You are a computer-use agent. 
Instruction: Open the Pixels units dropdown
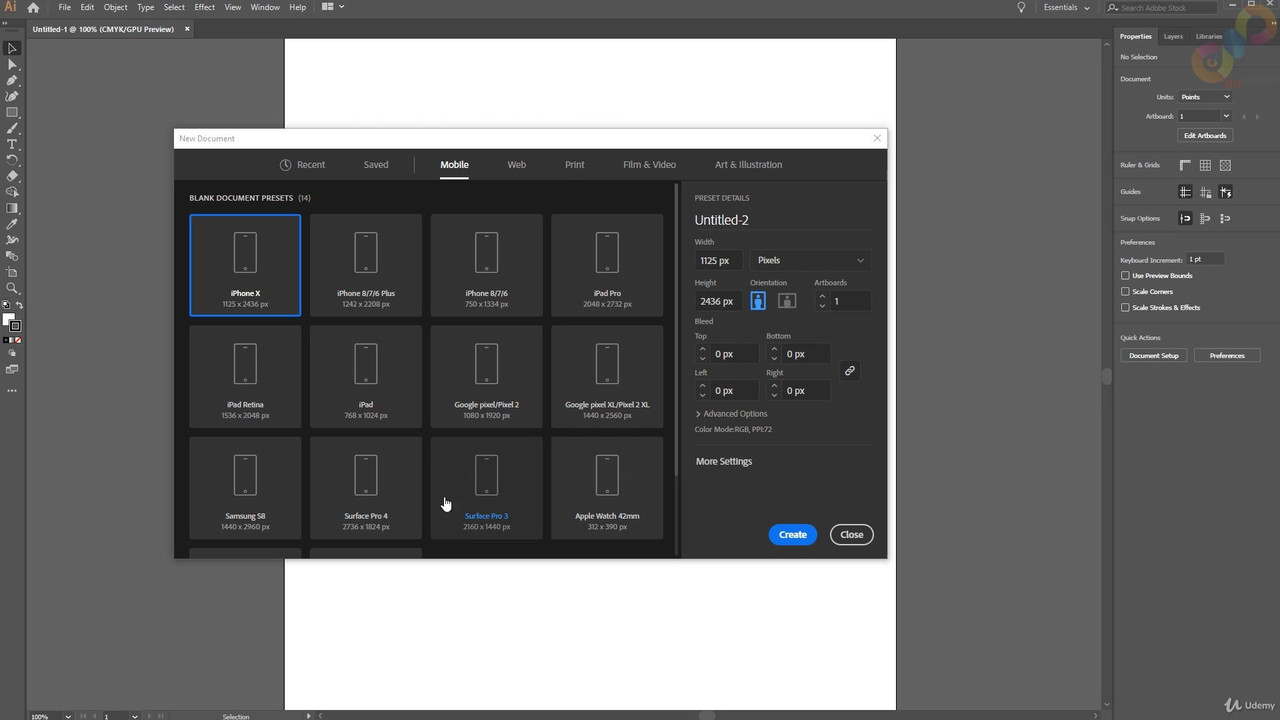[x=810, y=260]
